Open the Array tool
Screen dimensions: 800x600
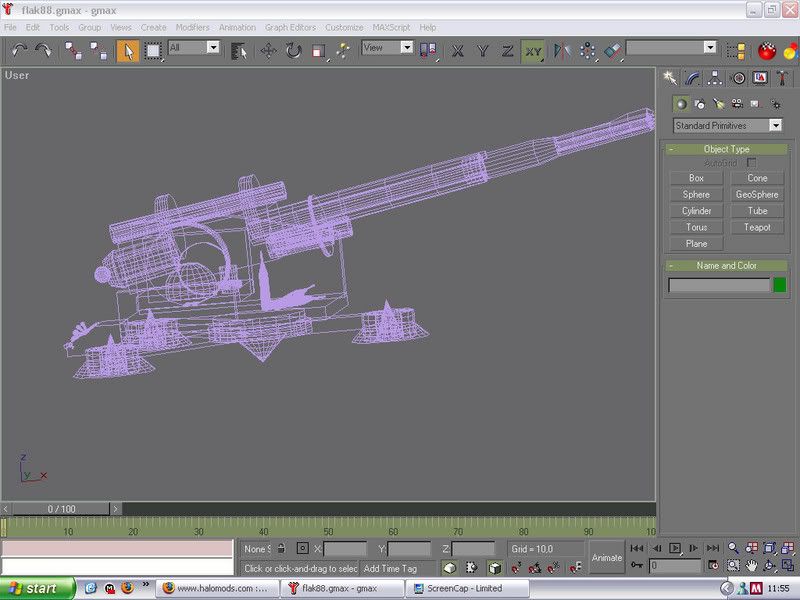pyautogui.click(x=587, y=51)
